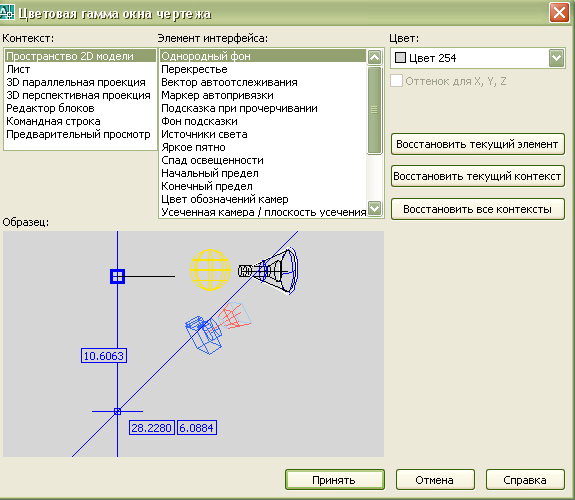The height and width of the screenshot is (500, 575).
Task: Click Восстановить все контексты button
Action: pos(477,209)
